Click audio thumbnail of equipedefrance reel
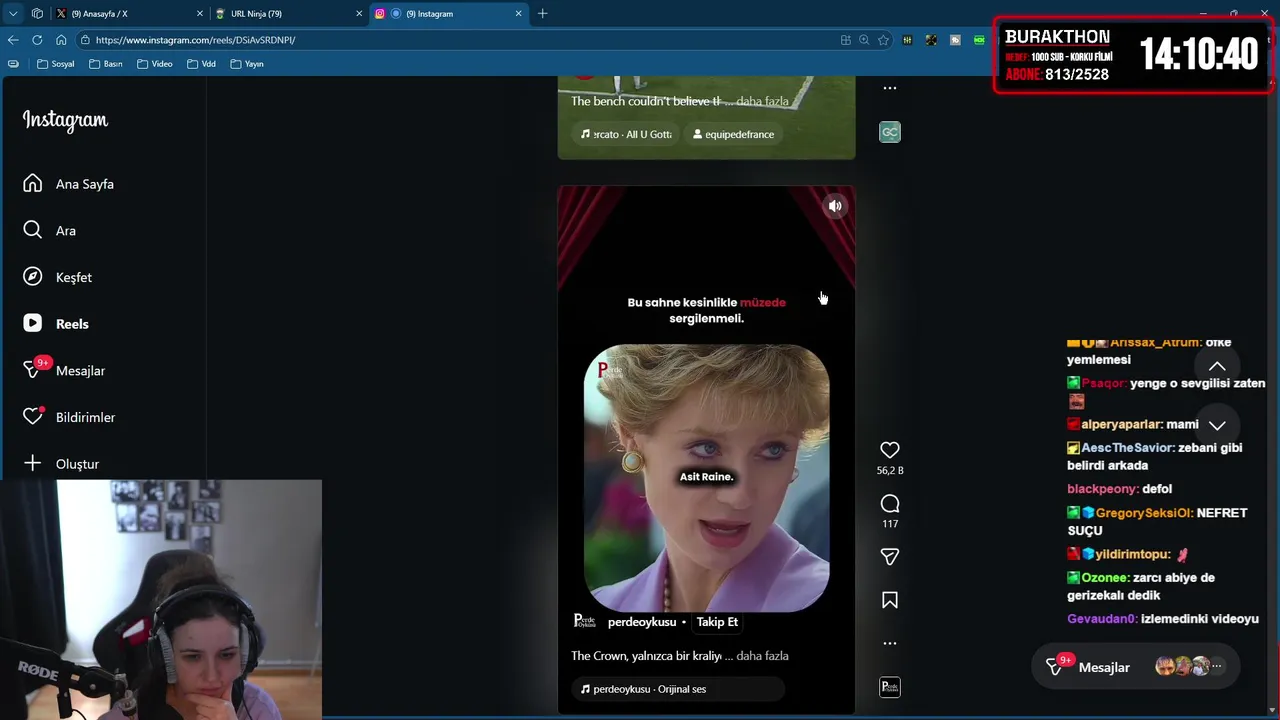 [x=890, y=132]
